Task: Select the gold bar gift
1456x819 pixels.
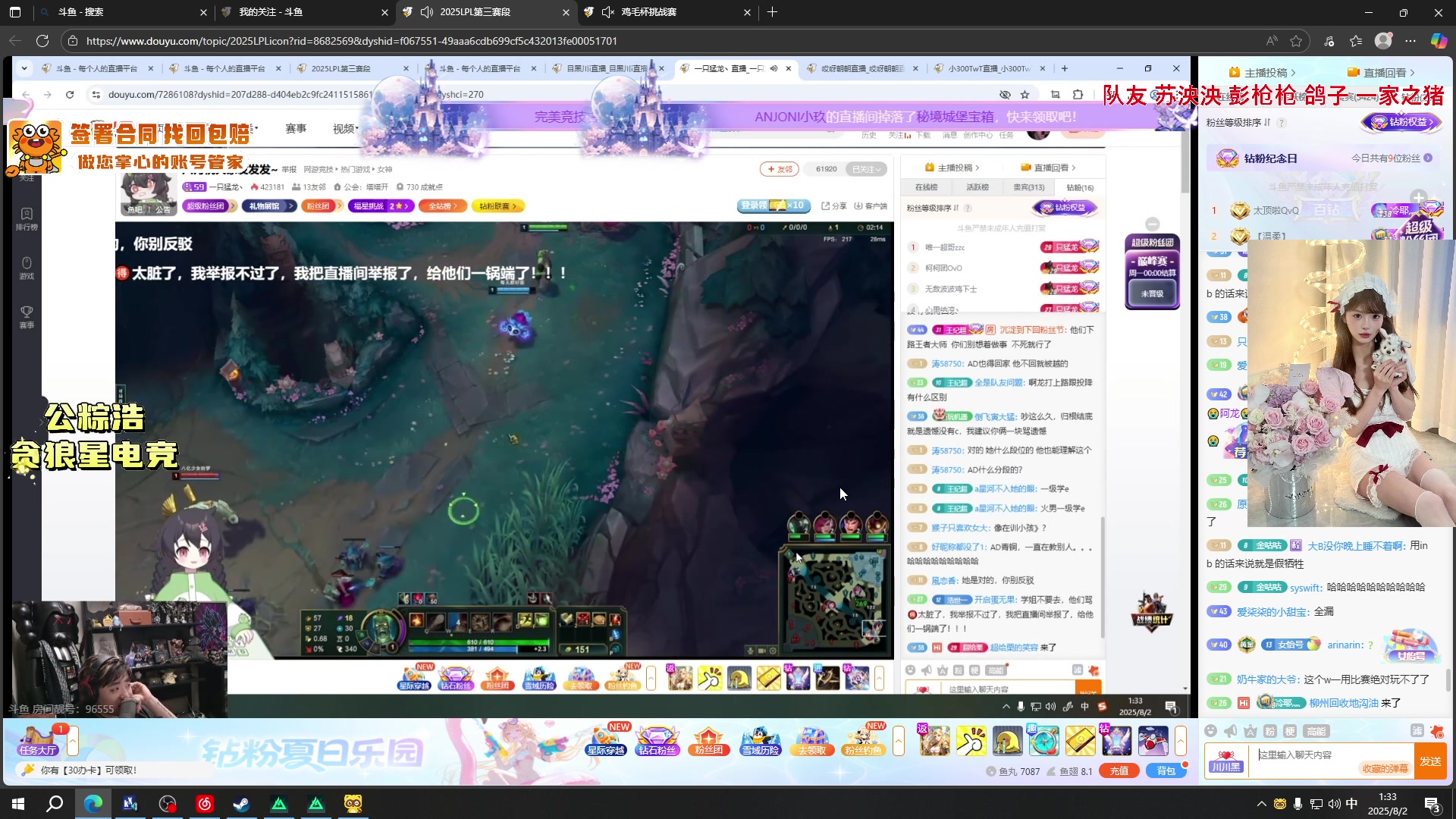Action: [1080, 741]
